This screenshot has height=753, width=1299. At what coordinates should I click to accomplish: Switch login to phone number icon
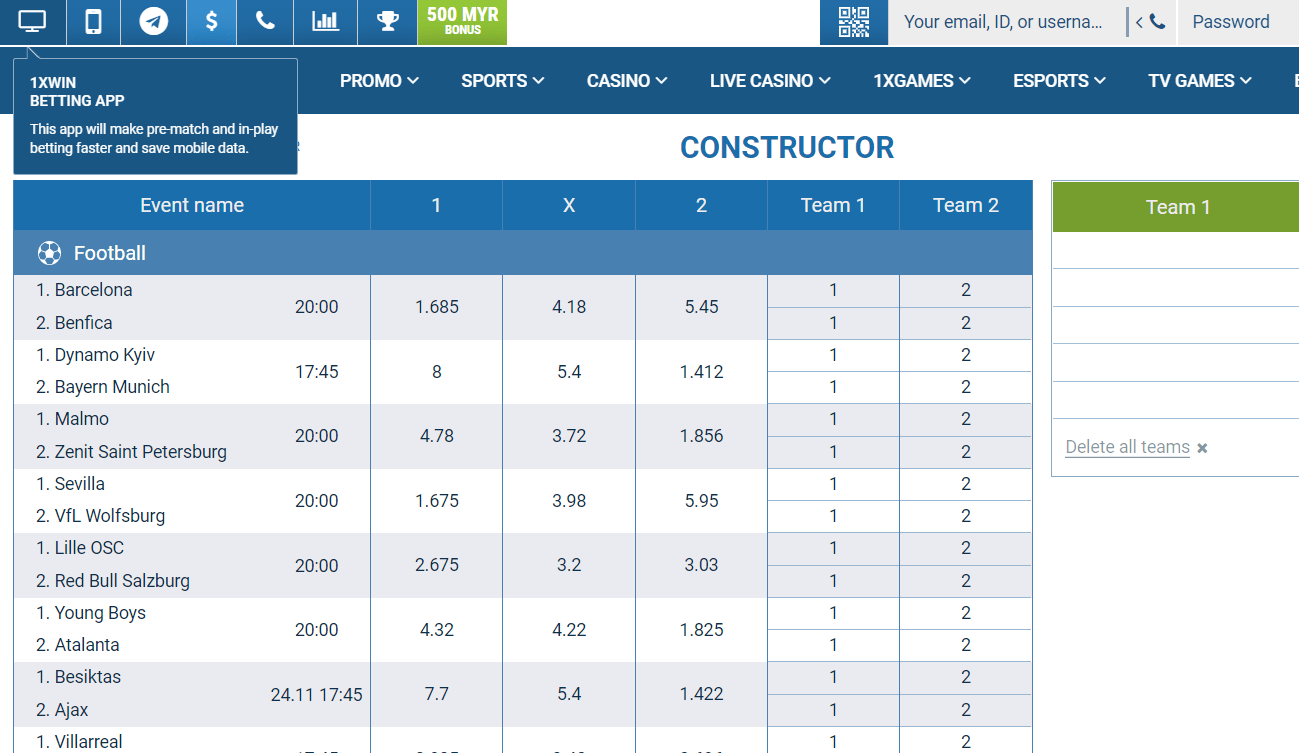(x=1151, y=22)
